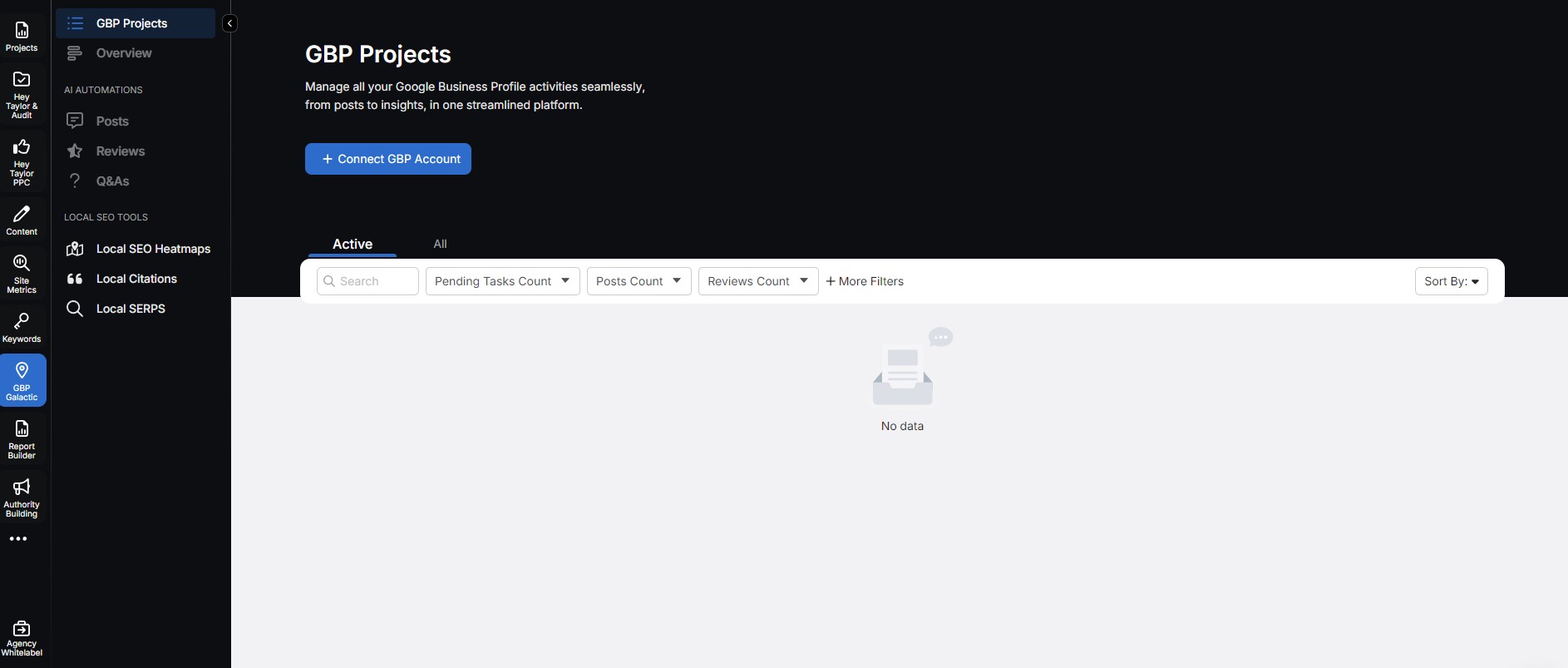This screenshot has height=668, width=1568.
Task: Open Authority Building megaphone icon
Action: 22,497
